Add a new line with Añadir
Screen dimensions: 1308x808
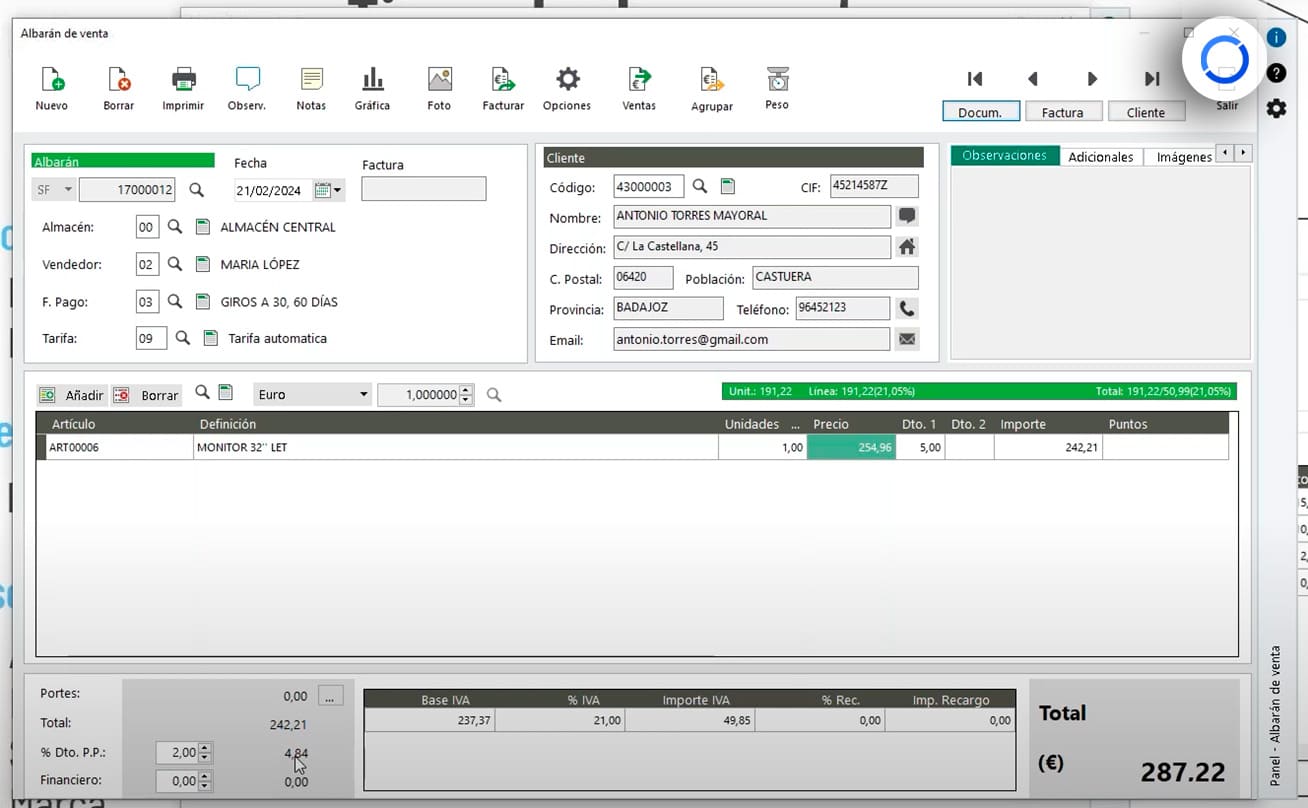(x=71, y=394)
